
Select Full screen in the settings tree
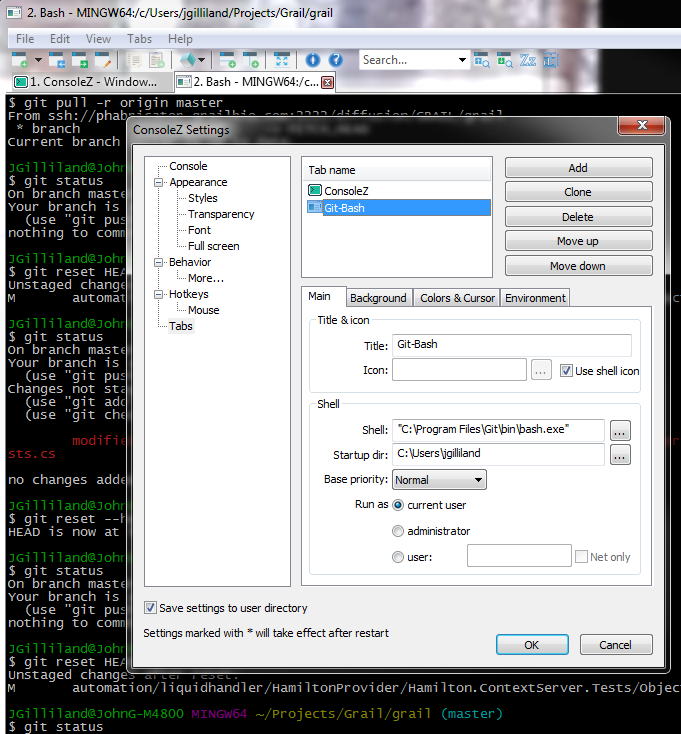click(213, 246)
